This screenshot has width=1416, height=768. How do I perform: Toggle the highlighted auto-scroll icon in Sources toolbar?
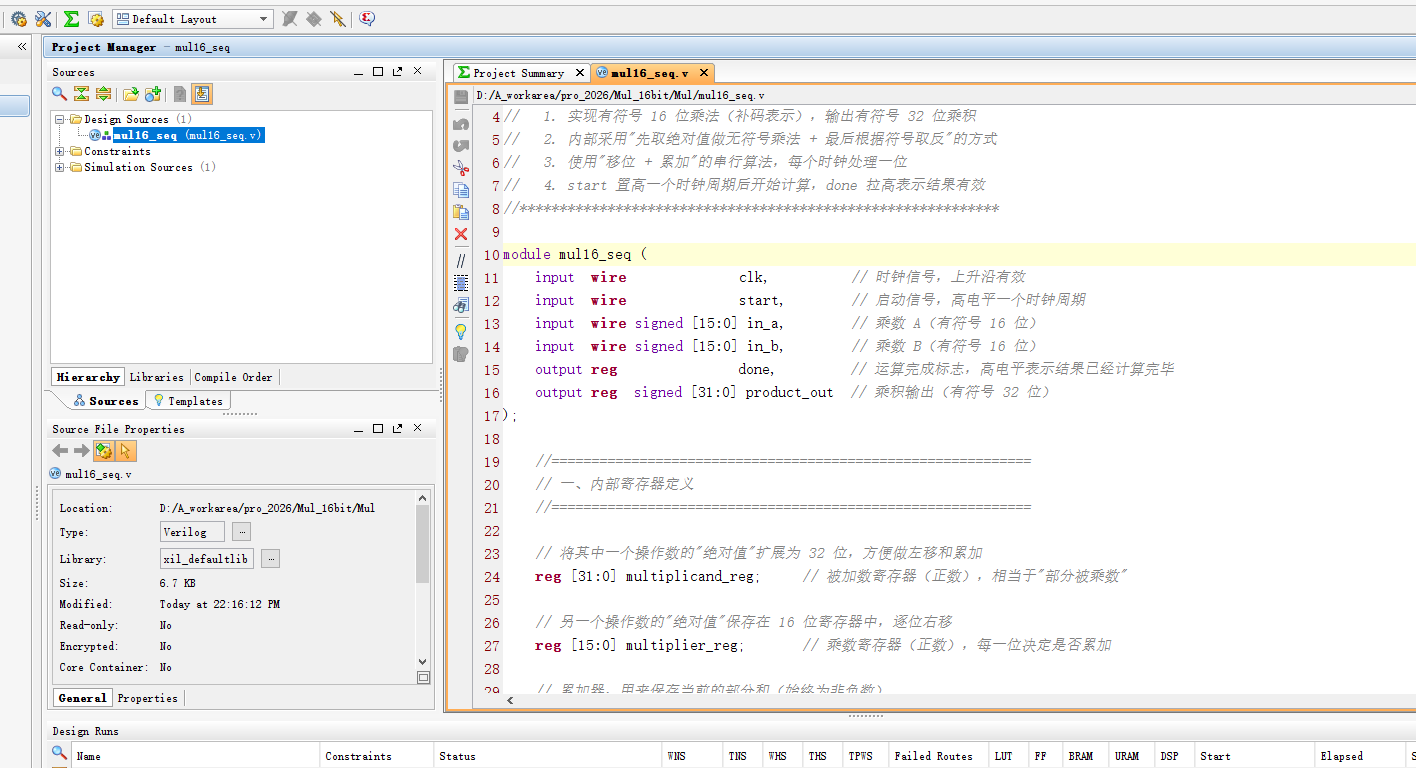coord(202,94)
